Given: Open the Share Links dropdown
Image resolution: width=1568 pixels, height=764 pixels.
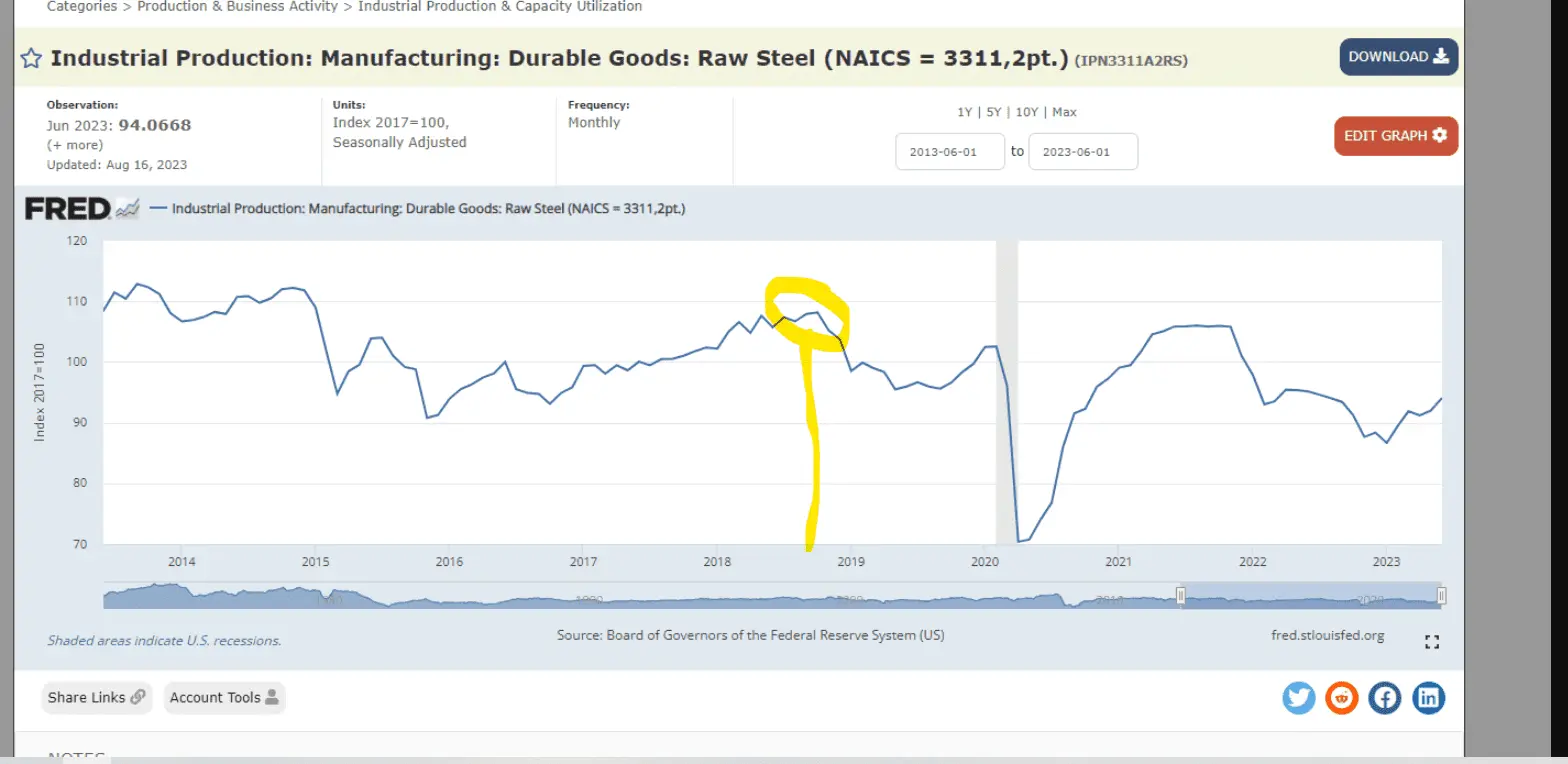Looking at the screenshot, I should click(96, 698).
